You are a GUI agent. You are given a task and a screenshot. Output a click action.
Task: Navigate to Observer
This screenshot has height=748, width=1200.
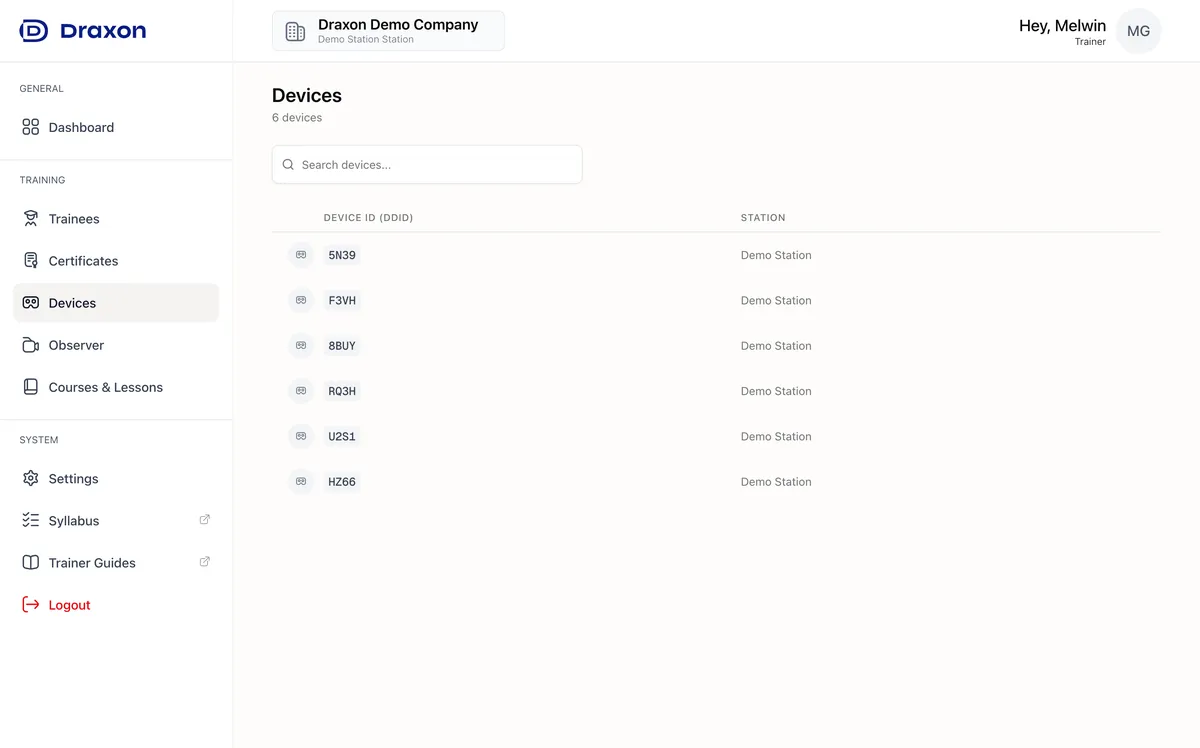tap(116, 345)
